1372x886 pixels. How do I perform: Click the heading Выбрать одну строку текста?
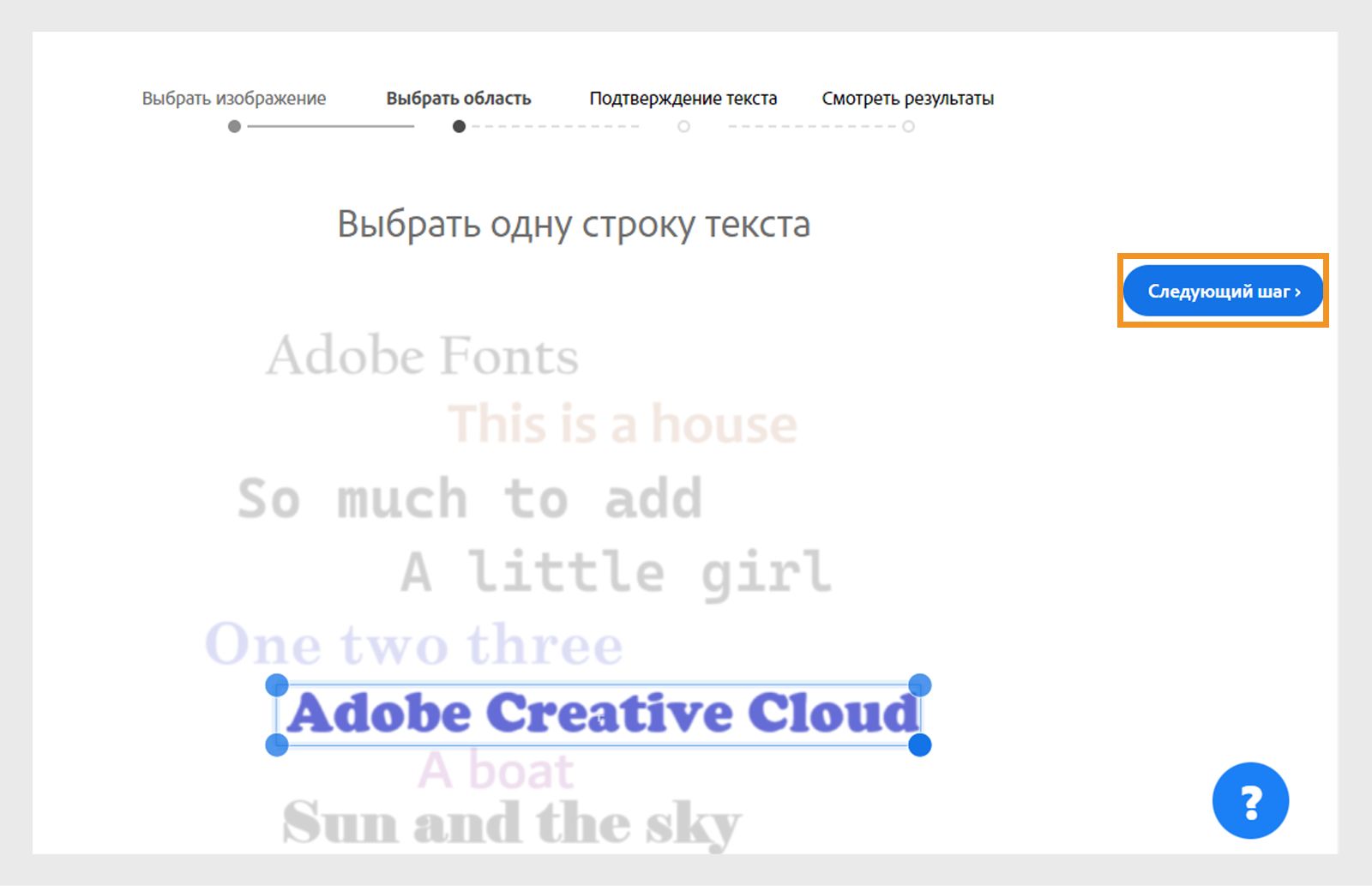[x=574, y=225]
